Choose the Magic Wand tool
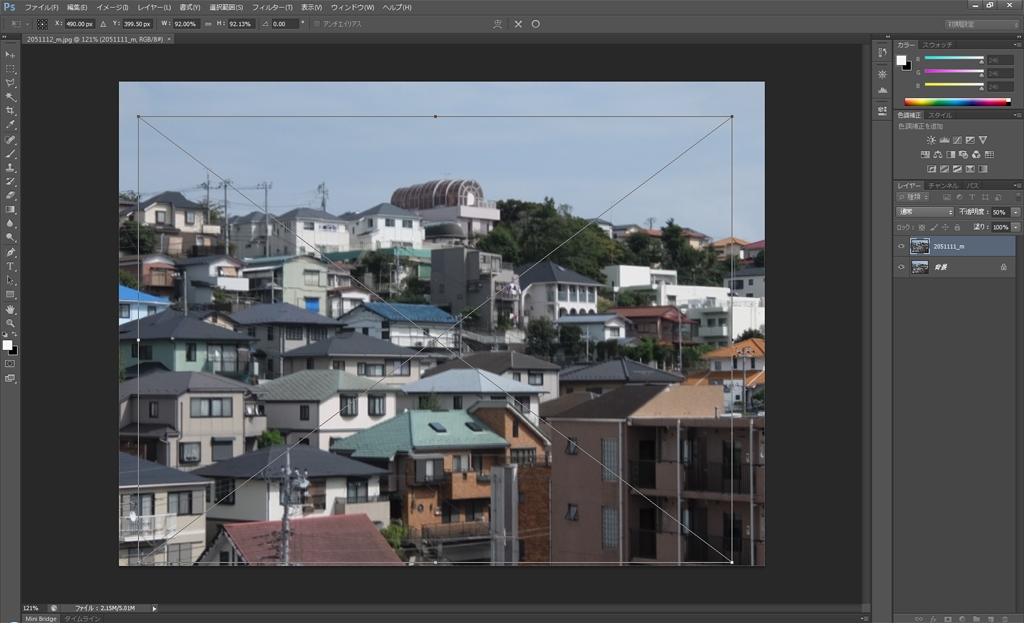Viewport: 1024px width, 623px height. point(10,97)
